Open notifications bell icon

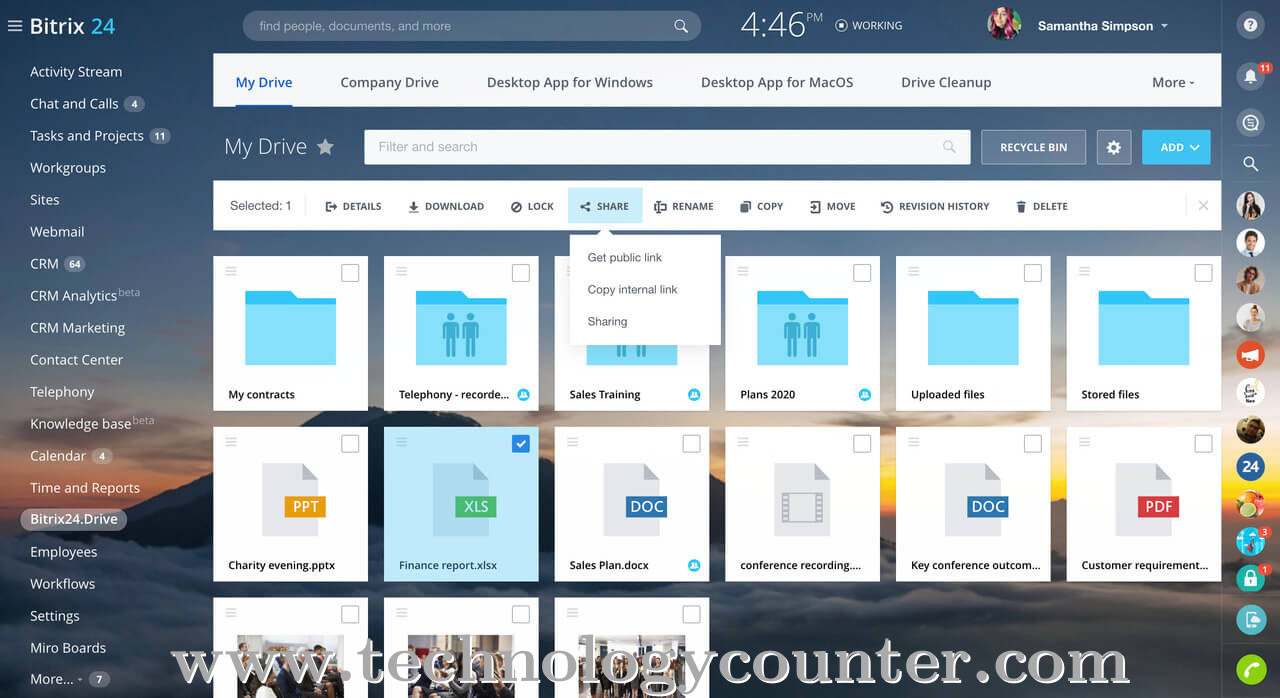[x=1250, y=76]
